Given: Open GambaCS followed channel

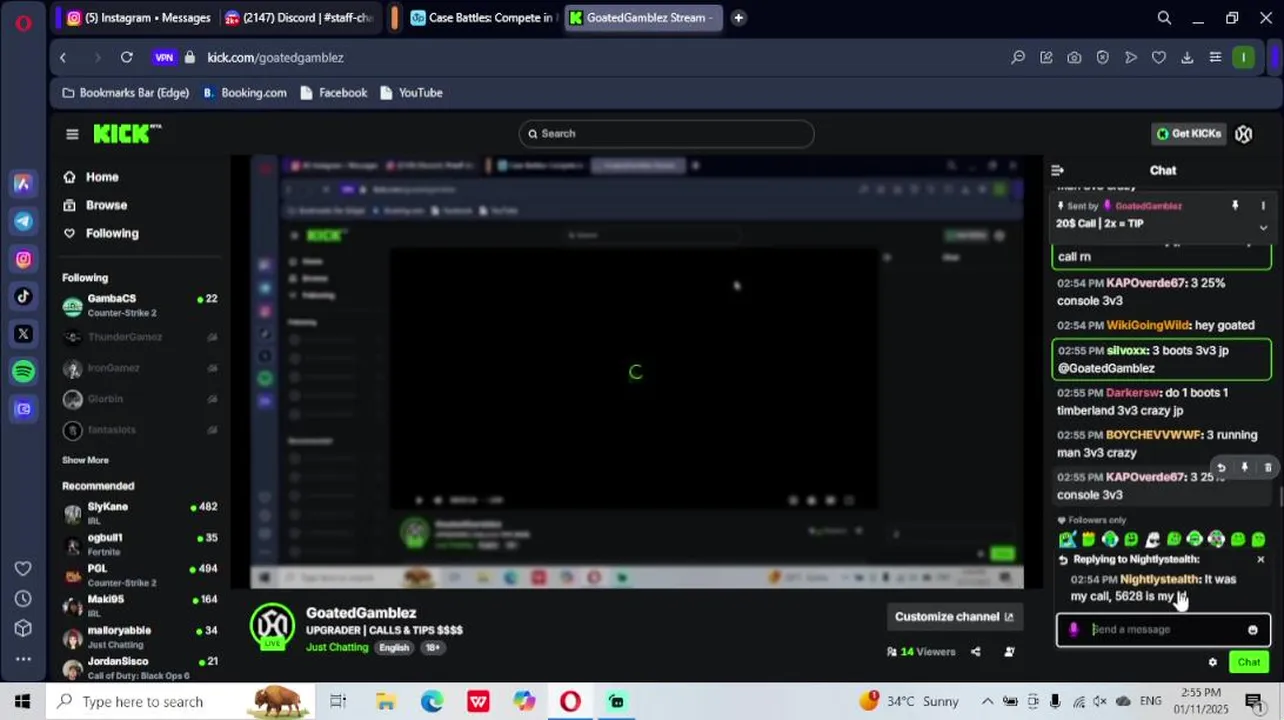Looking at the screenshot, I should (x=140, y=305).
